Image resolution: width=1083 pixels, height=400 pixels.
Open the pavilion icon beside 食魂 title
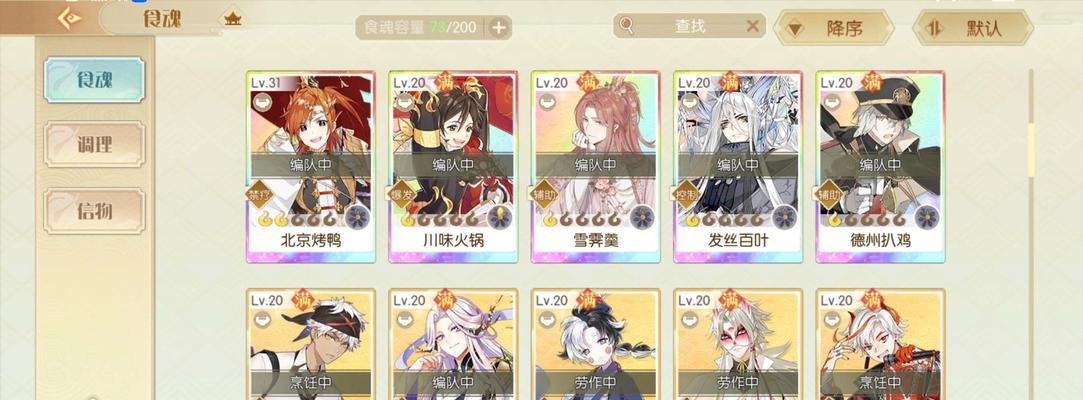click(x=233, y=19)
